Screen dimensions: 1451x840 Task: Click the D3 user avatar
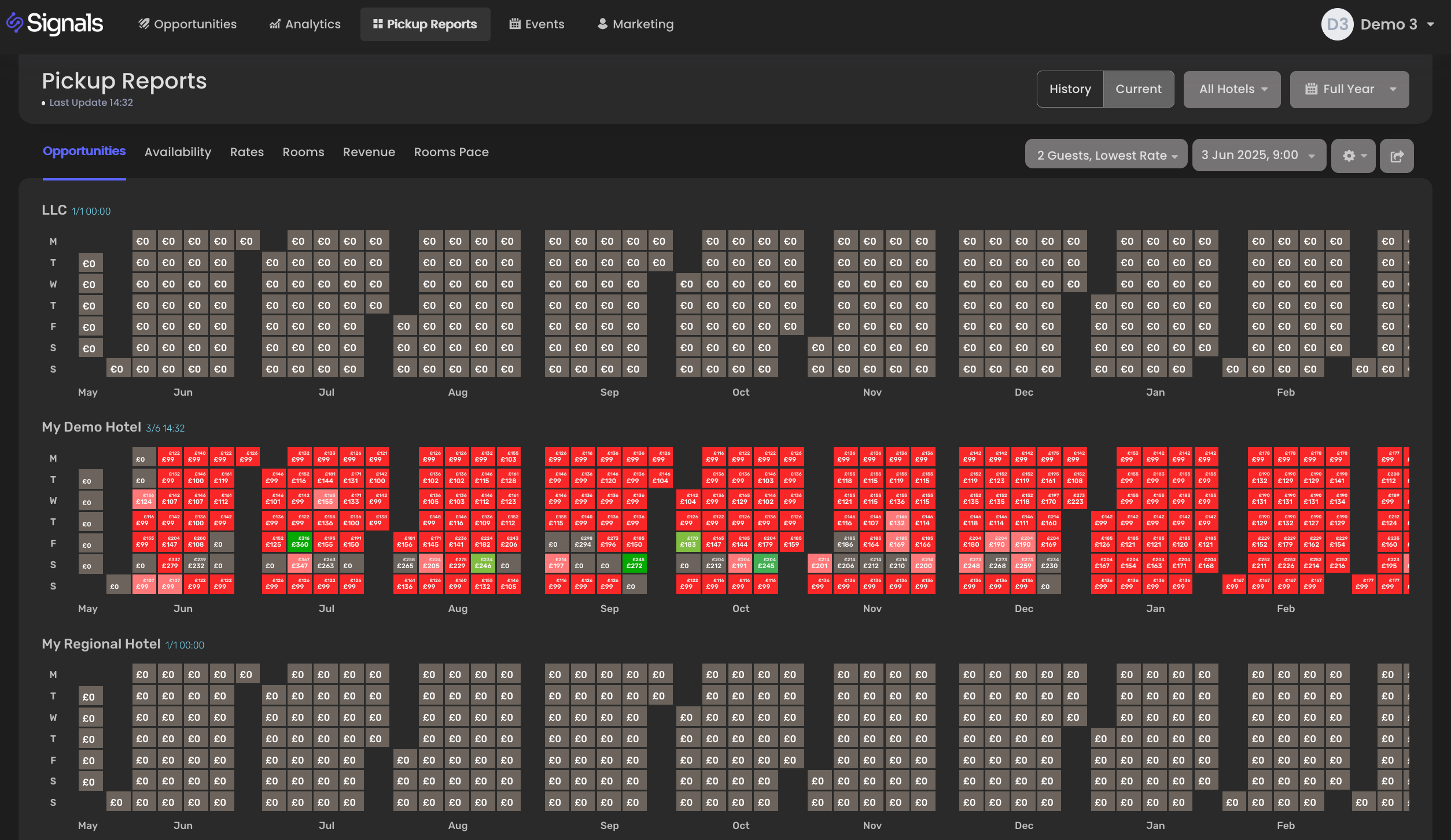(1337, 24)
